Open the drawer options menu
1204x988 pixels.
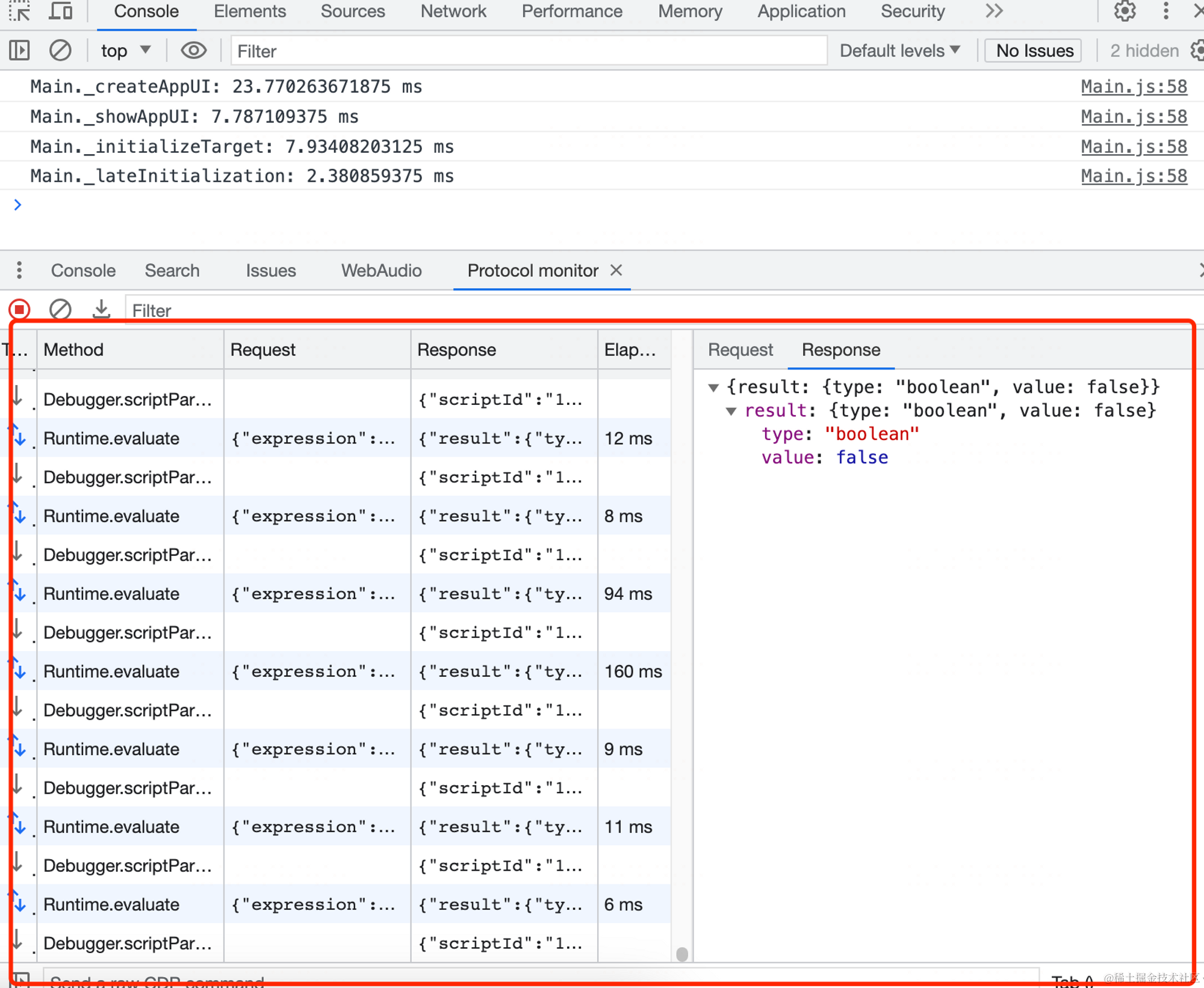pos(19,270)
